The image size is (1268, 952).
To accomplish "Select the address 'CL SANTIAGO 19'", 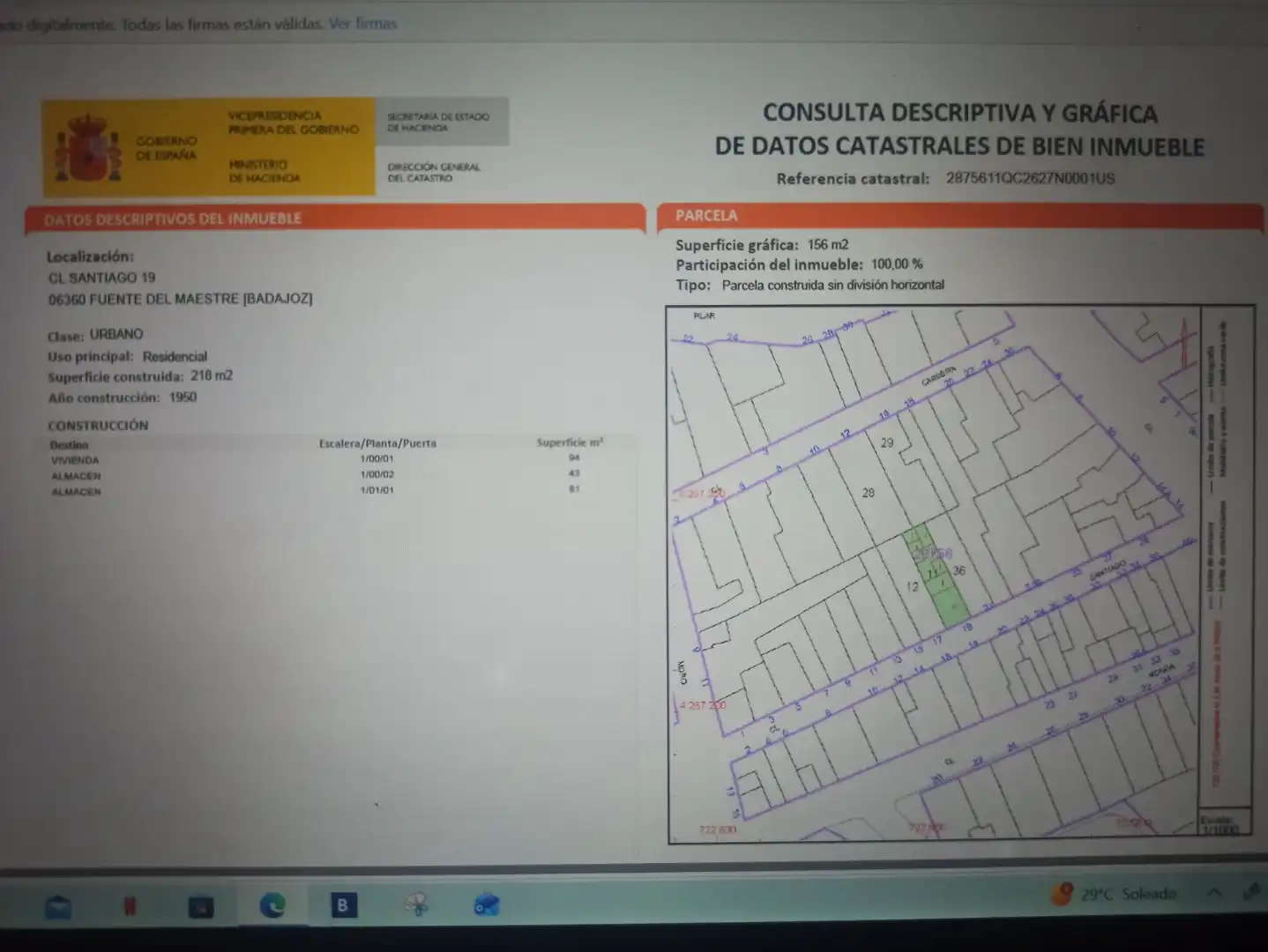I will 101,278.
